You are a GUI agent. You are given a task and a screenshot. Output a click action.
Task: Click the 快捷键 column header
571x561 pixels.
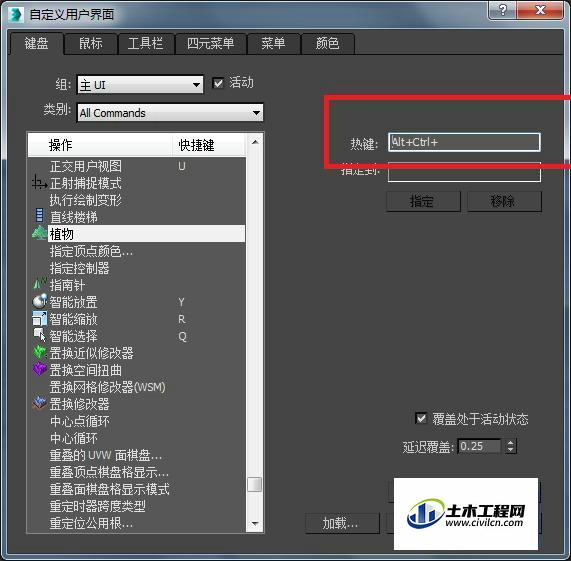[x=209, y=145]
